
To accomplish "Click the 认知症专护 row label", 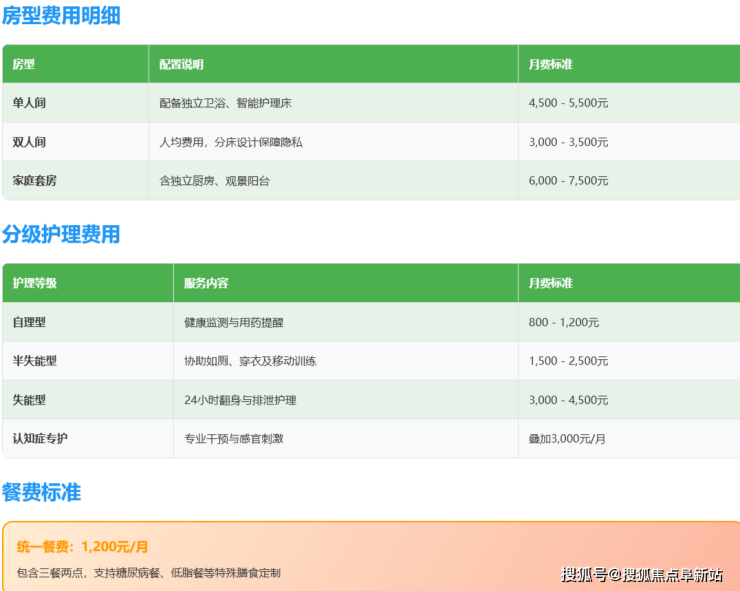I will [40, 439].
